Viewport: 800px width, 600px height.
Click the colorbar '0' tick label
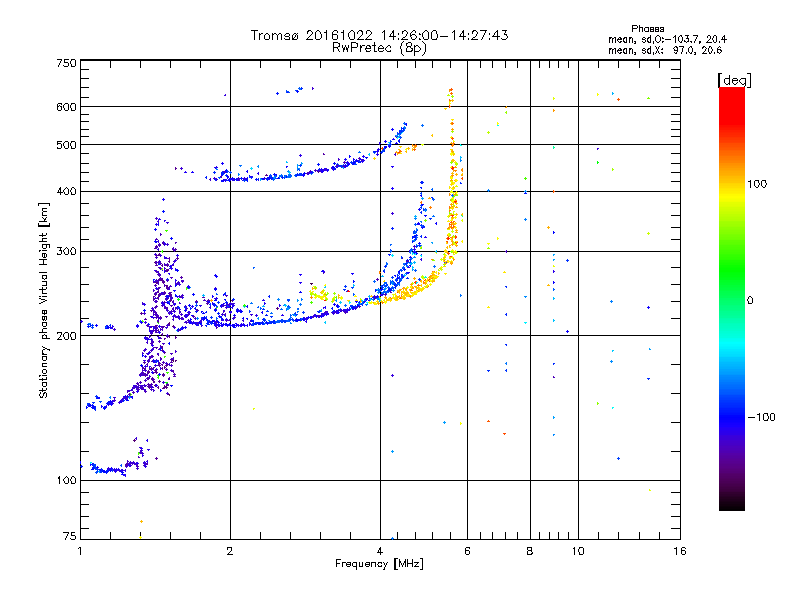pyautogui.click(x=750, y=301)
